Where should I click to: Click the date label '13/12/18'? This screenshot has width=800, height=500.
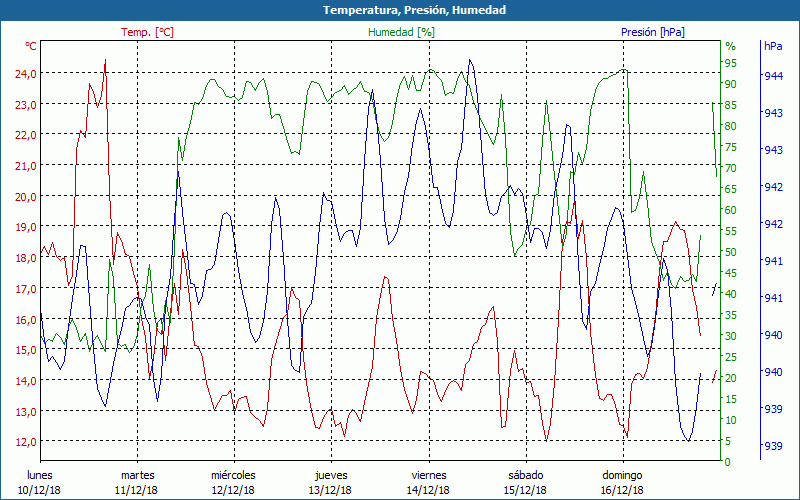click(x=330, y=490)
